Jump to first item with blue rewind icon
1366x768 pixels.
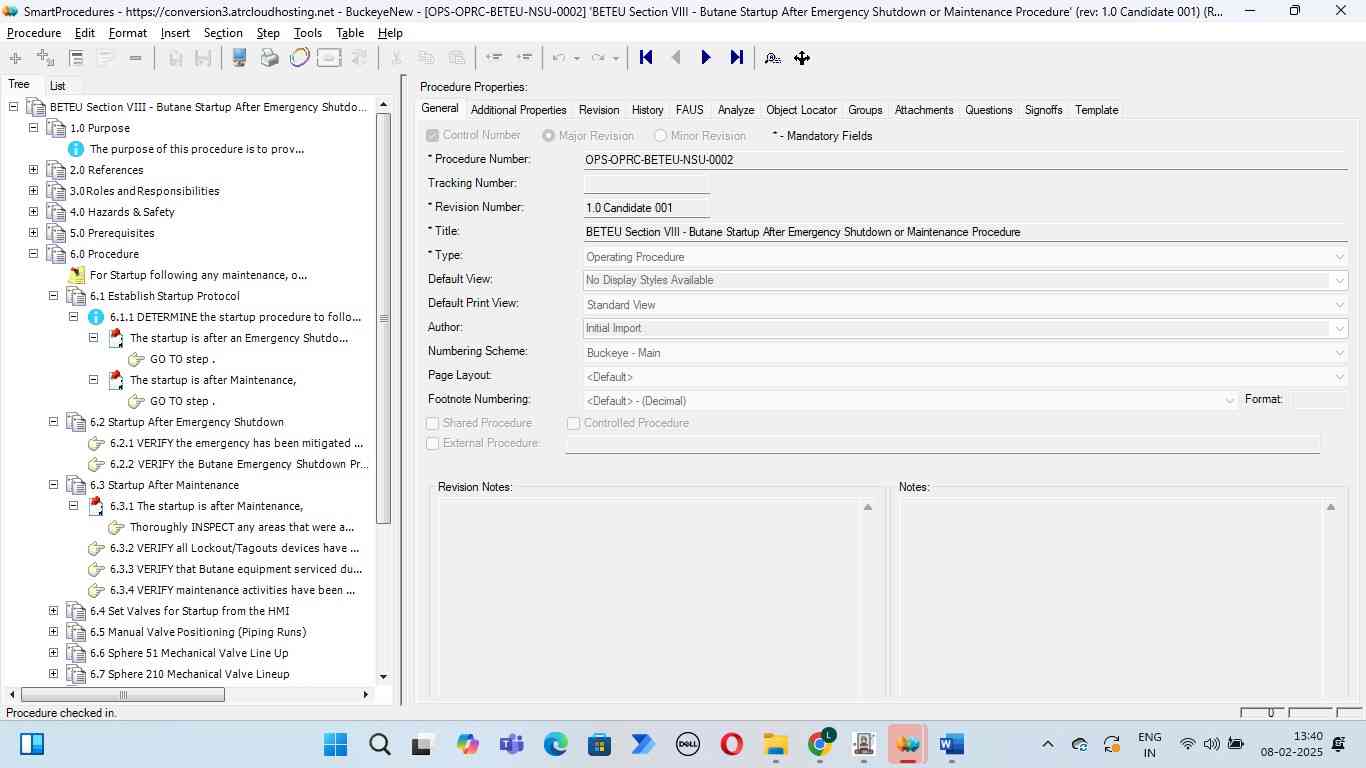[646, 58]
